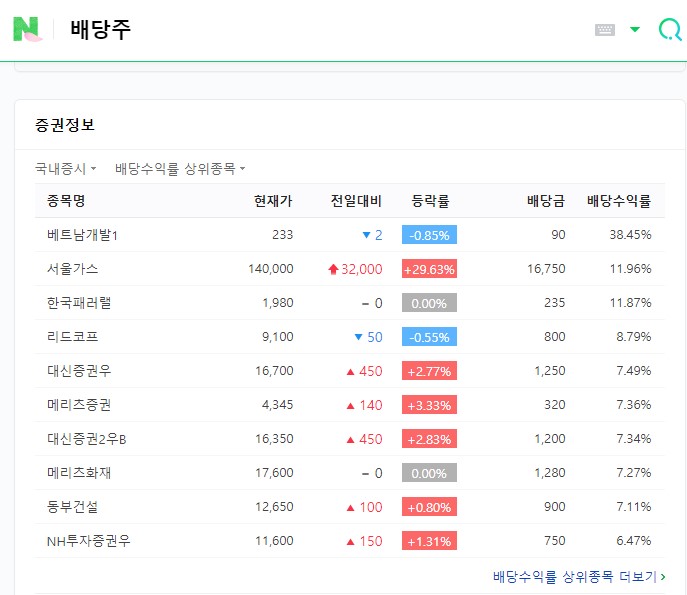Click the 12,650 current price cell
This screenshot has width=687, height=595.
(274, 506)
